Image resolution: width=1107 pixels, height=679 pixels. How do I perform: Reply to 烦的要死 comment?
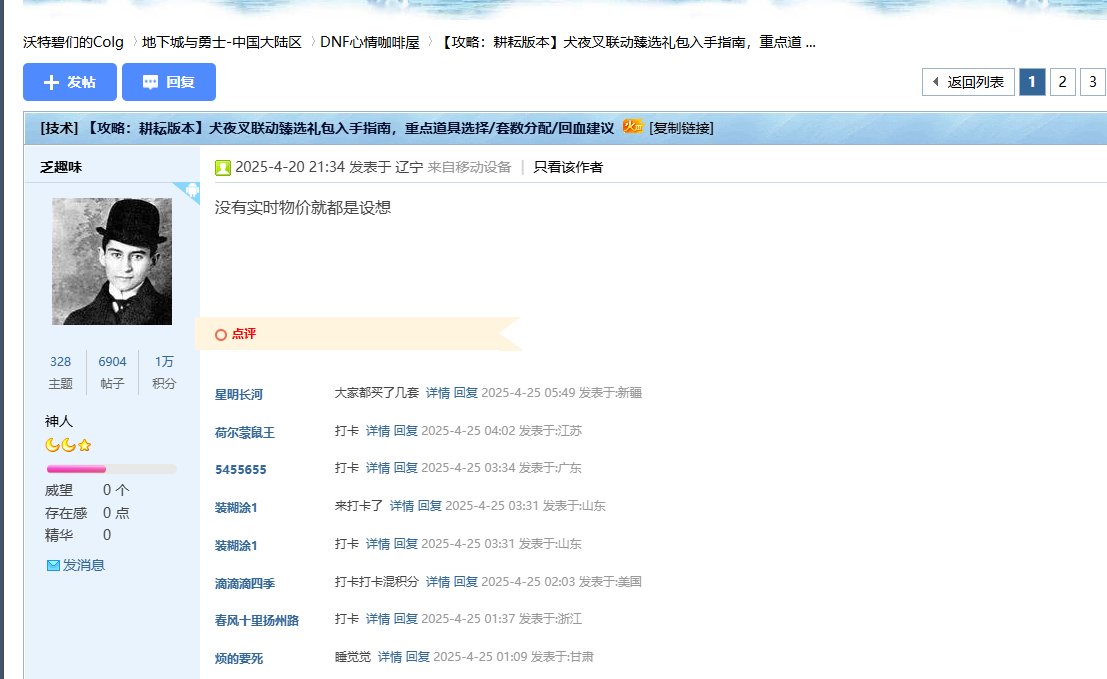tap(417, 657)
